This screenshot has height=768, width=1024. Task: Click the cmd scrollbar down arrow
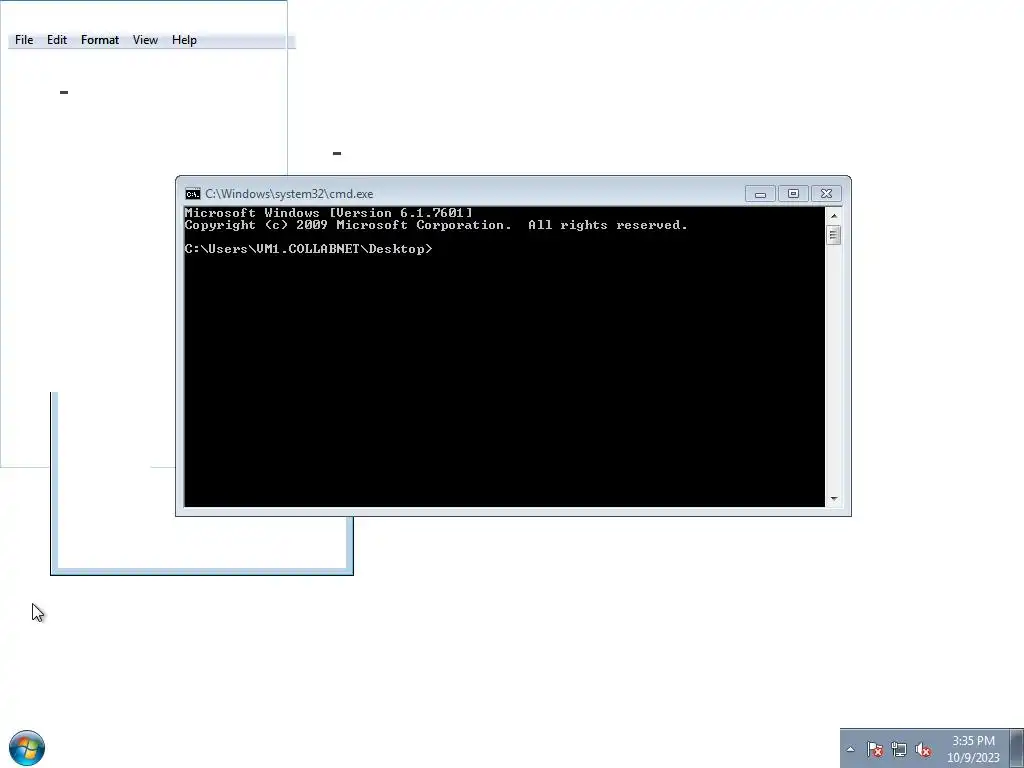(x=834, y=499)
